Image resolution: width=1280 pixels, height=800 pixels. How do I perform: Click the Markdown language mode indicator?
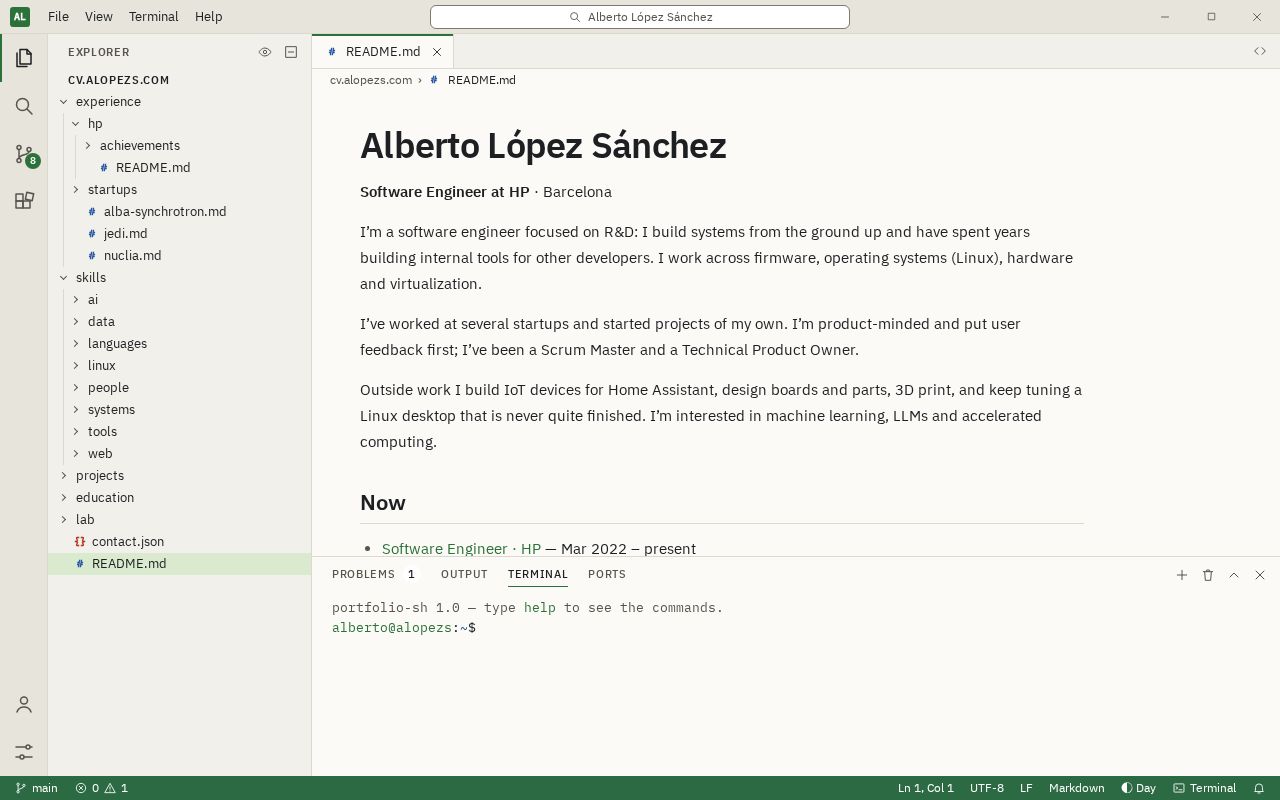click(x=1077, y=788)
